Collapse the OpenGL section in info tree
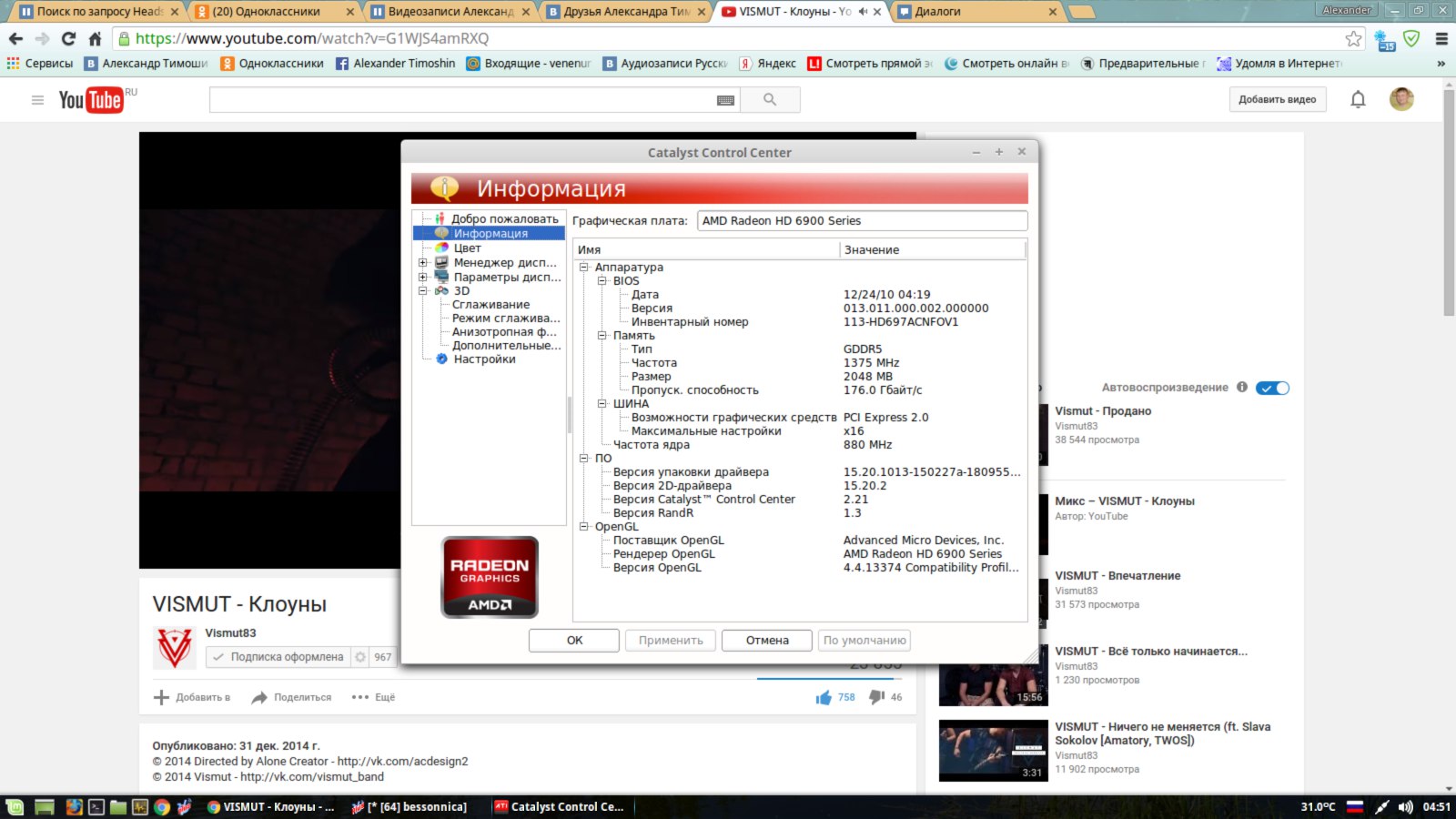1456x819 pixels. click(x=584, y=527)
